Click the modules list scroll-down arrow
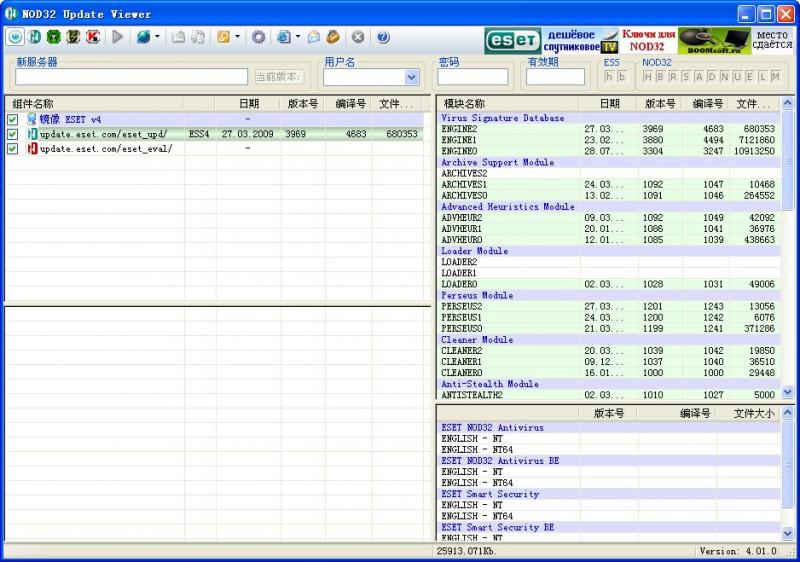 click(x=787, y=392)
